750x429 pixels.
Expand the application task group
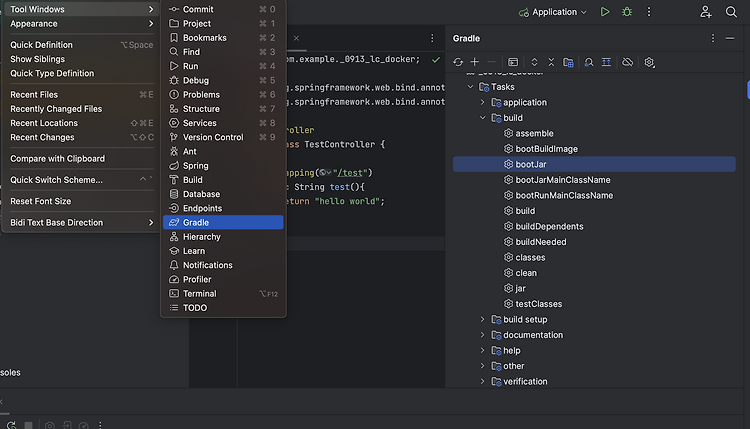[483, 102]
